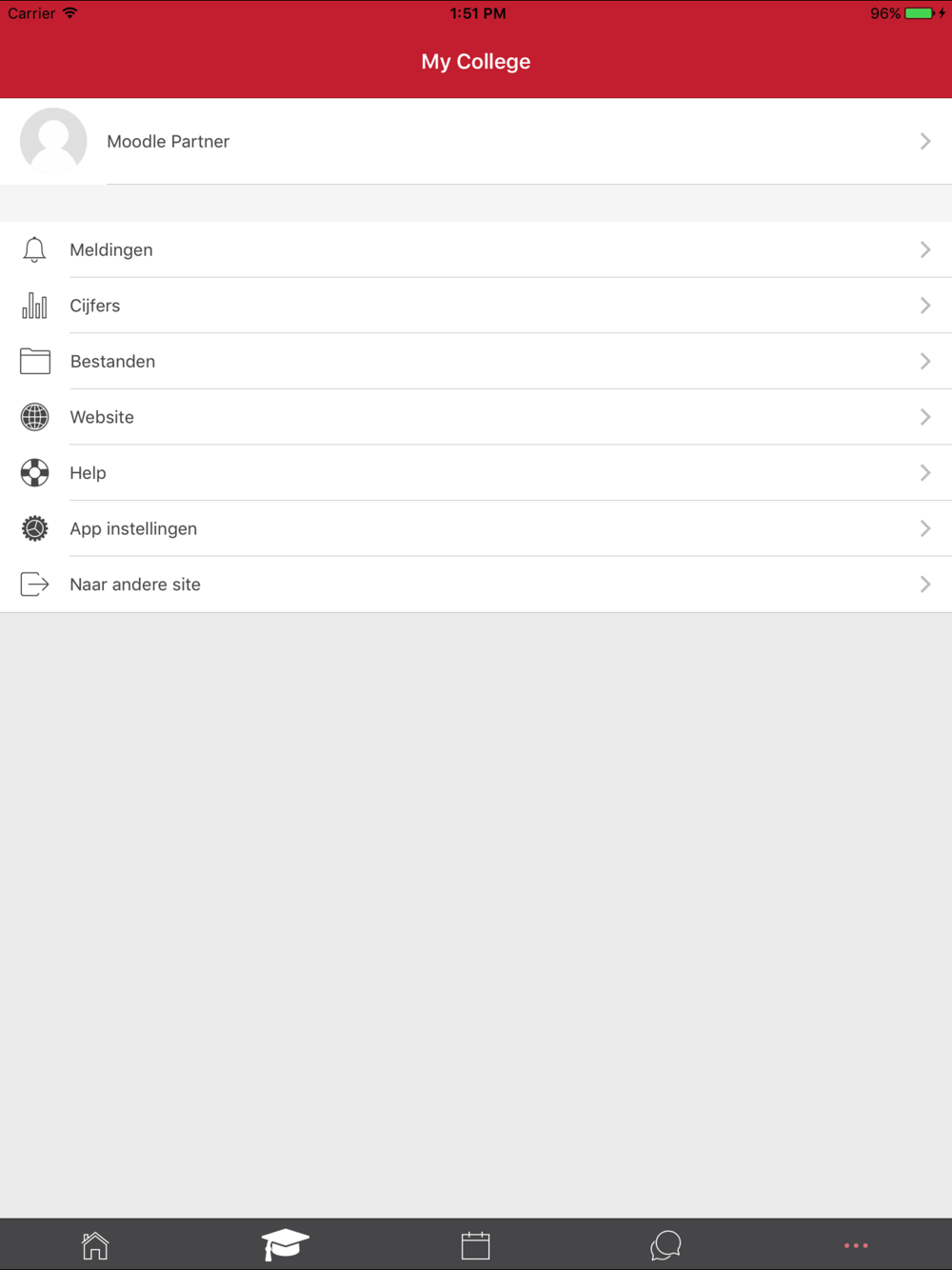The width and height of the screenshot is (952, 1270).
Task: Open the messages chat bubble tab
Action: pyautogui.click(x=666, y=1245)
